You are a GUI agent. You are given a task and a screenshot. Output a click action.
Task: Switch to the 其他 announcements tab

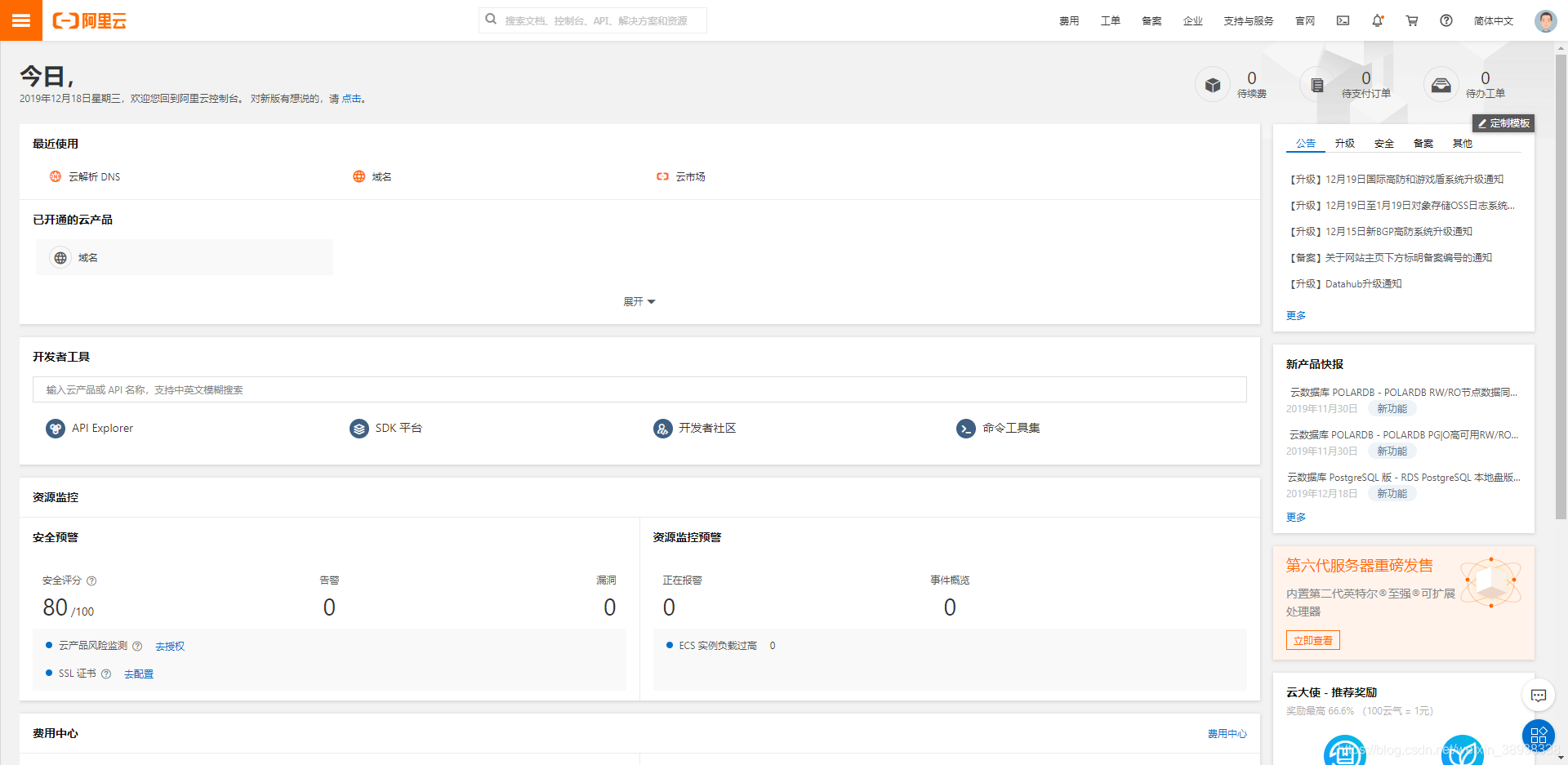pyautogui.click(x=1463, y=144)
